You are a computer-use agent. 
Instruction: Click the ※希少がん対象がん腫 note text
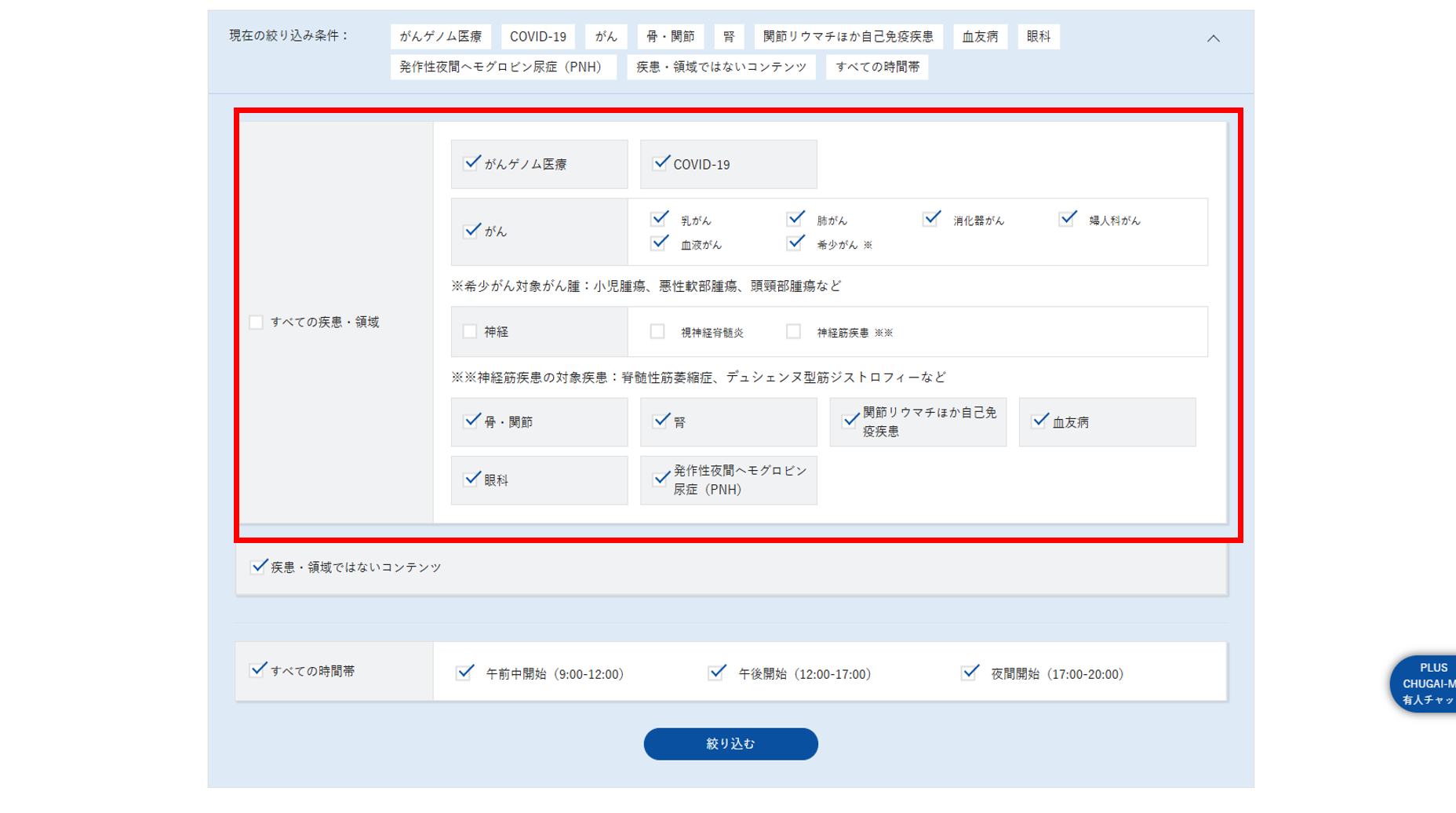[646, 286]
